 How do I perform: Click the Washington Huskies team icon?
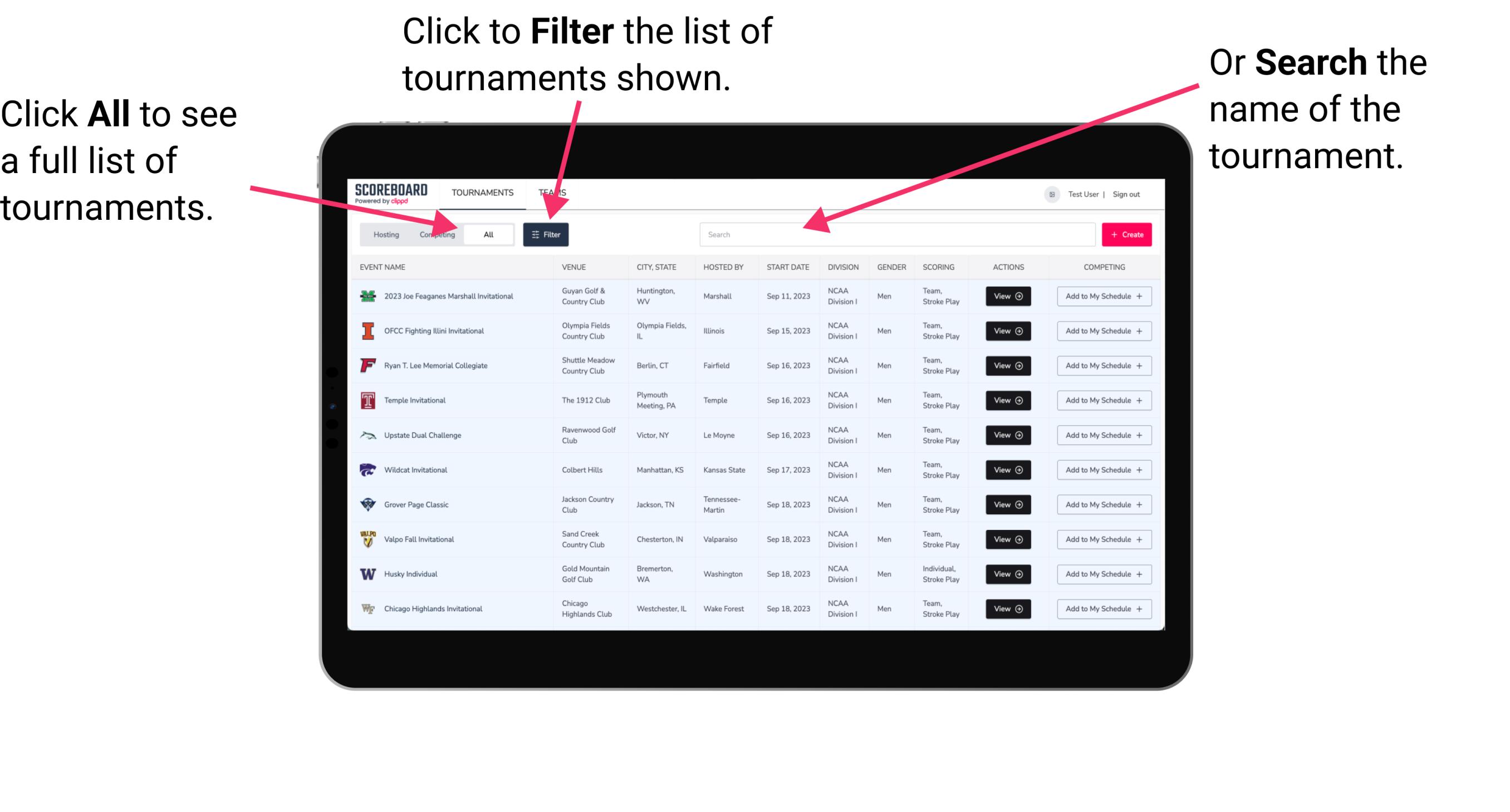369,574
